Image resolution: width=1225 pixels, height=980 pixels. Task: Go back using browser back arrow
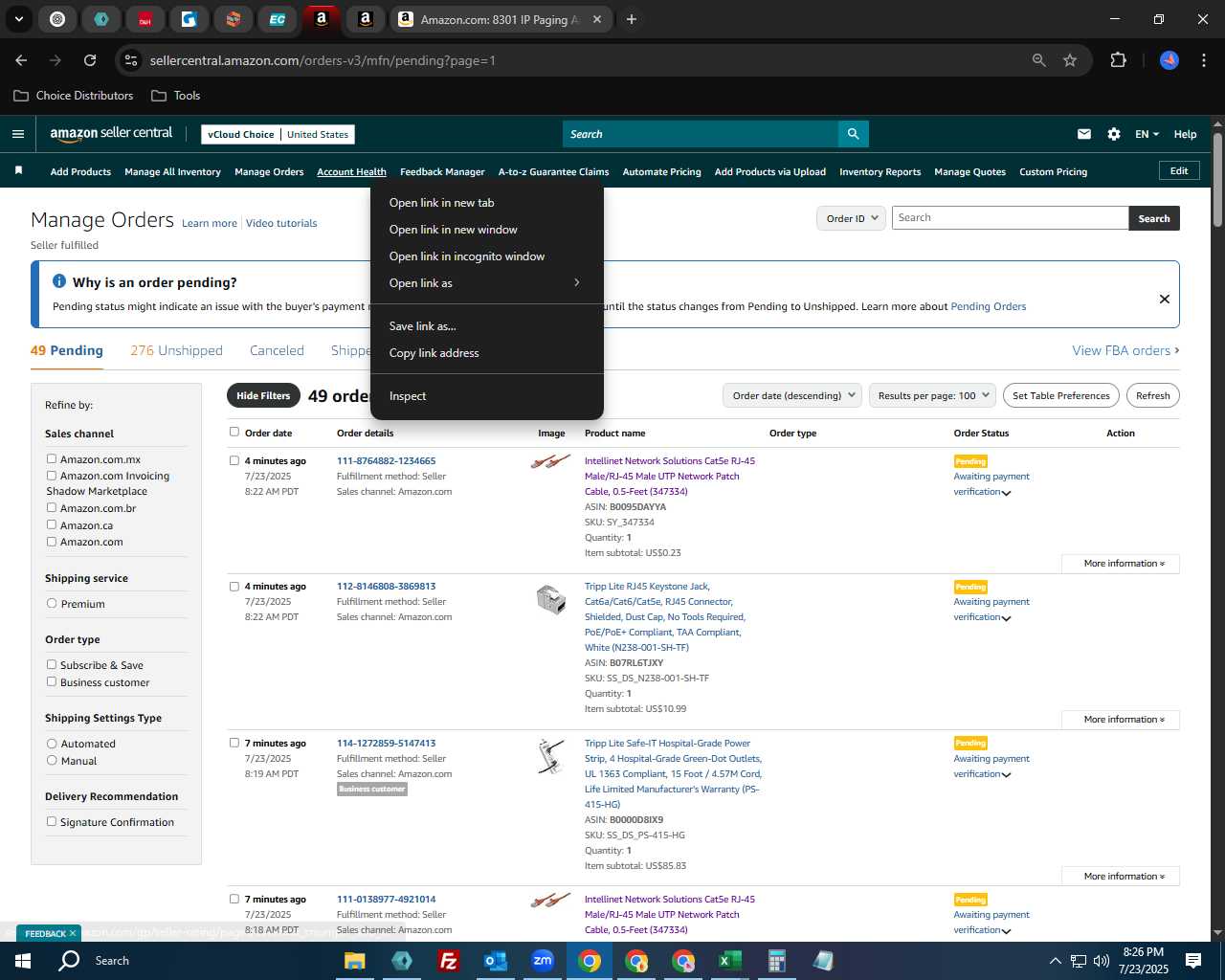tap(21, 60)
